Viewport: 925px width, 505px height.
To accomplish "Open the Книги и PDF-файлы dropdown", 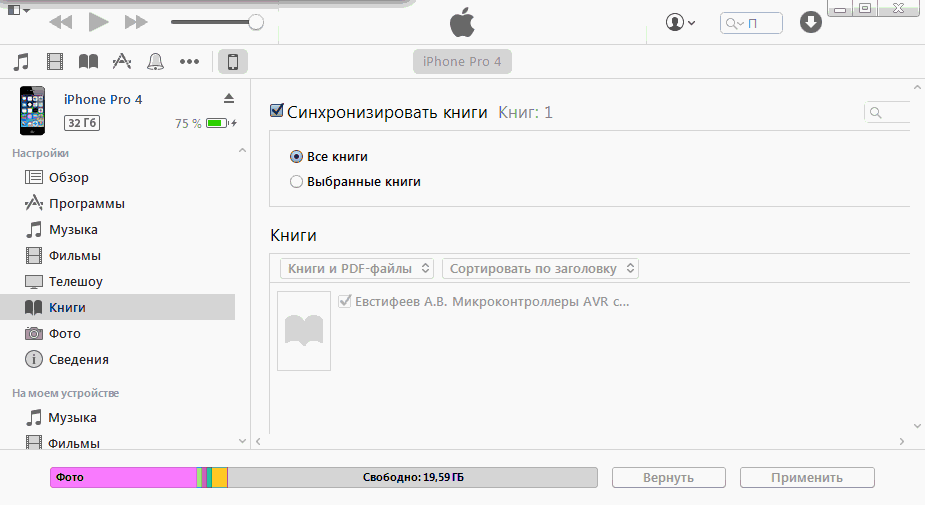I will coord(357,268).
